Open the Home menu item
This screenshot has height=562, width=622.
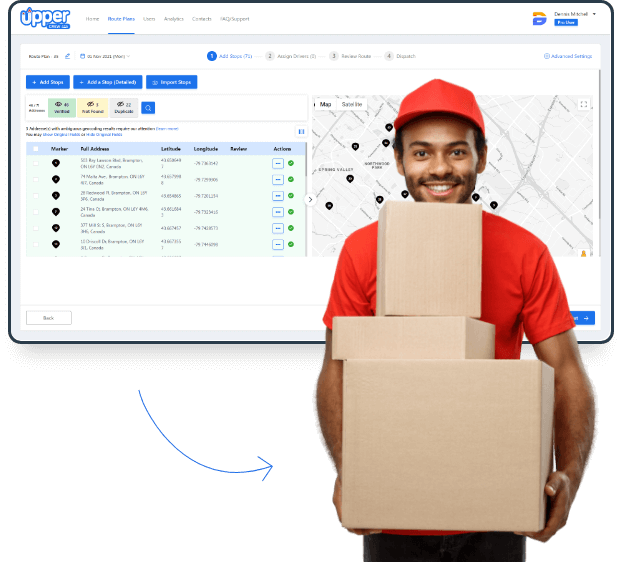pyautogui.click(x=92, y=19)
